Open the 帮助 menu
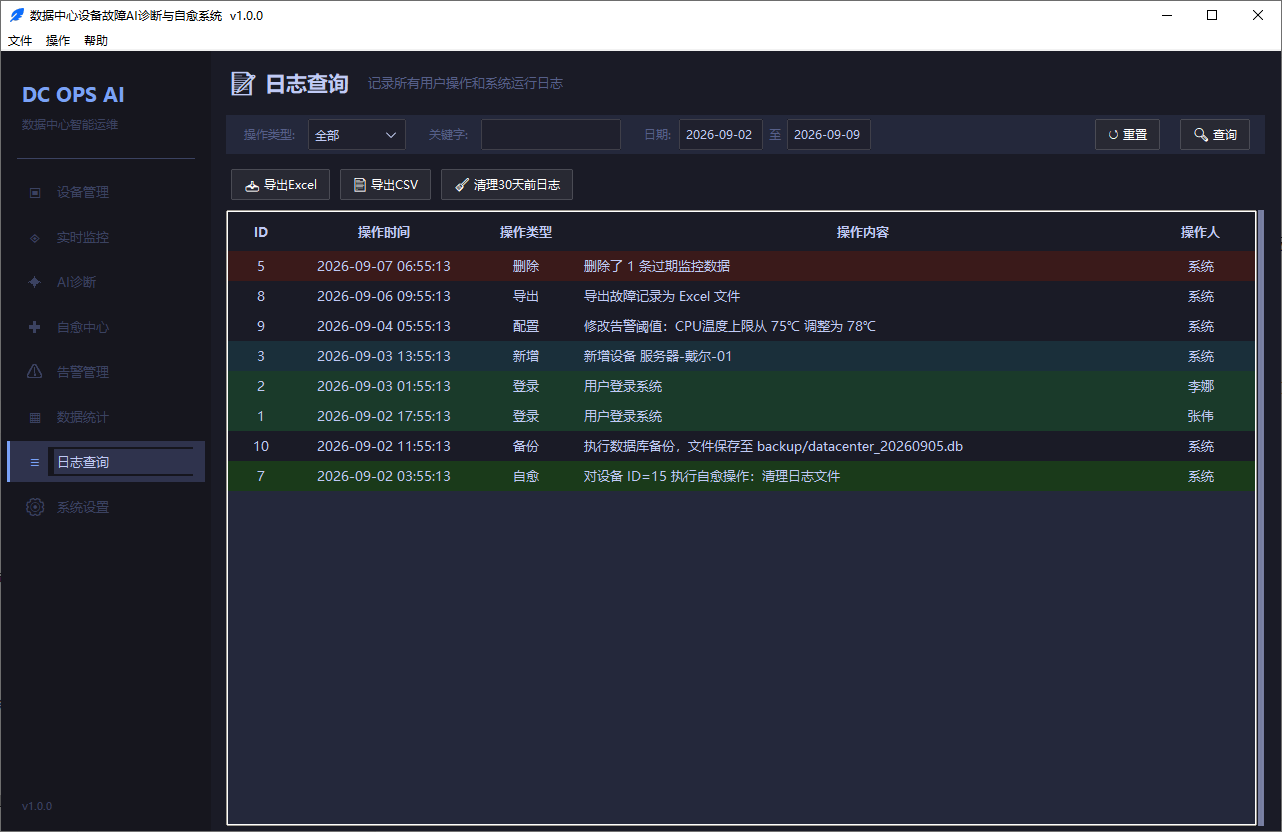The image size is (1282, 832). (96, 41)
